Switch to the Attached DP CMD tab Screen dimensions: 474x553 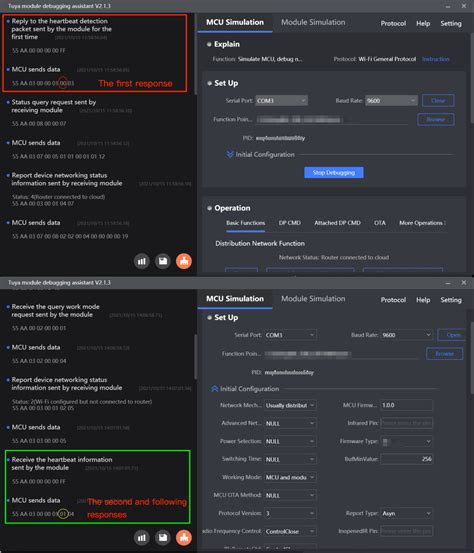tap(337, 223)
